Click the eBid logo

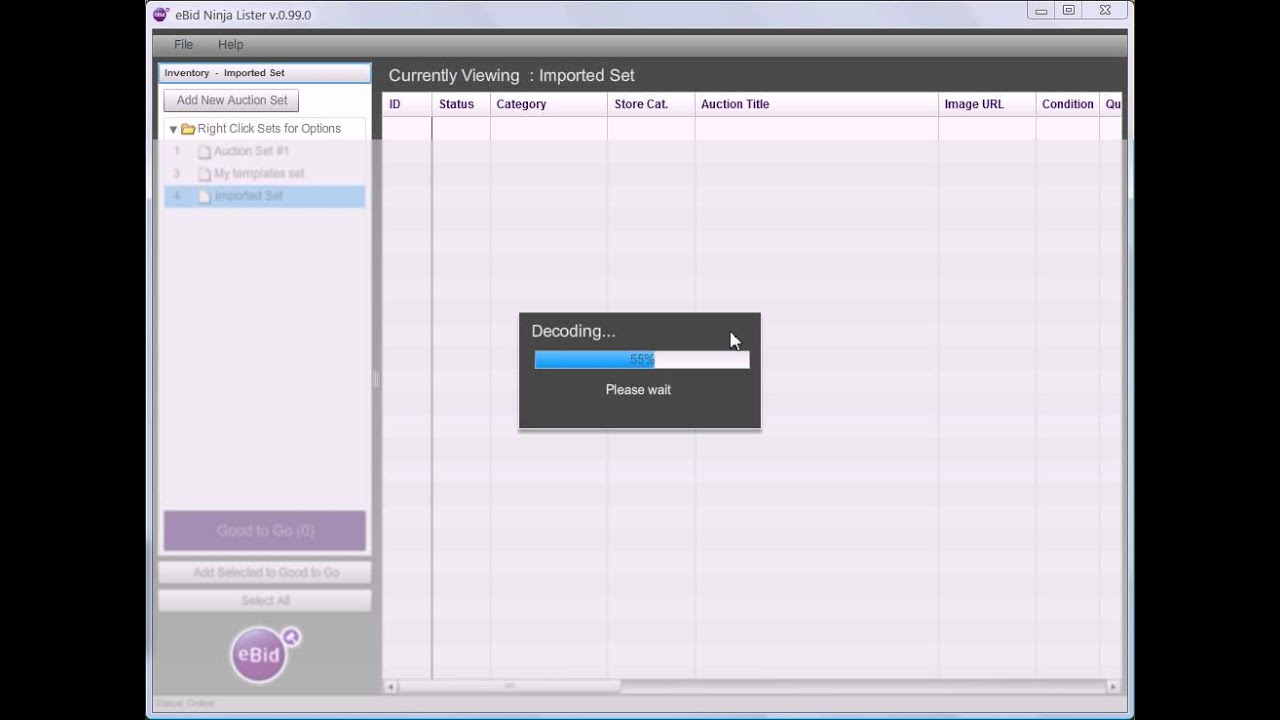click(263, 655)
